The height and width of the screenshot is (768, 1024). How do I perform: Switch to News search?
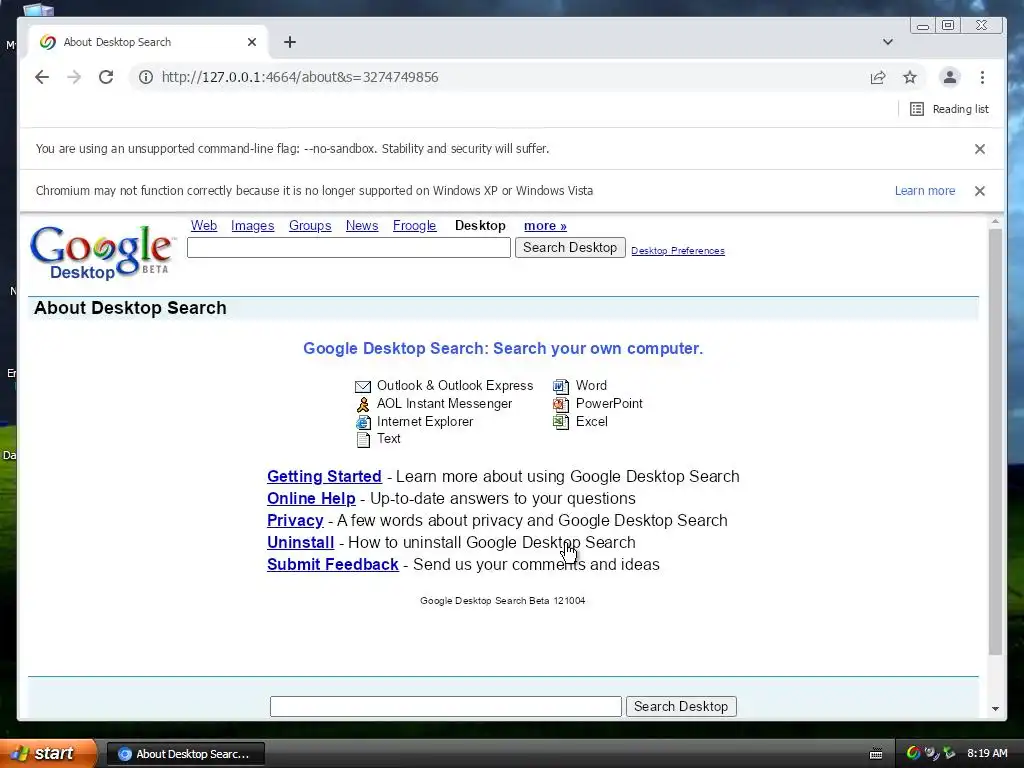click(362, 225)
